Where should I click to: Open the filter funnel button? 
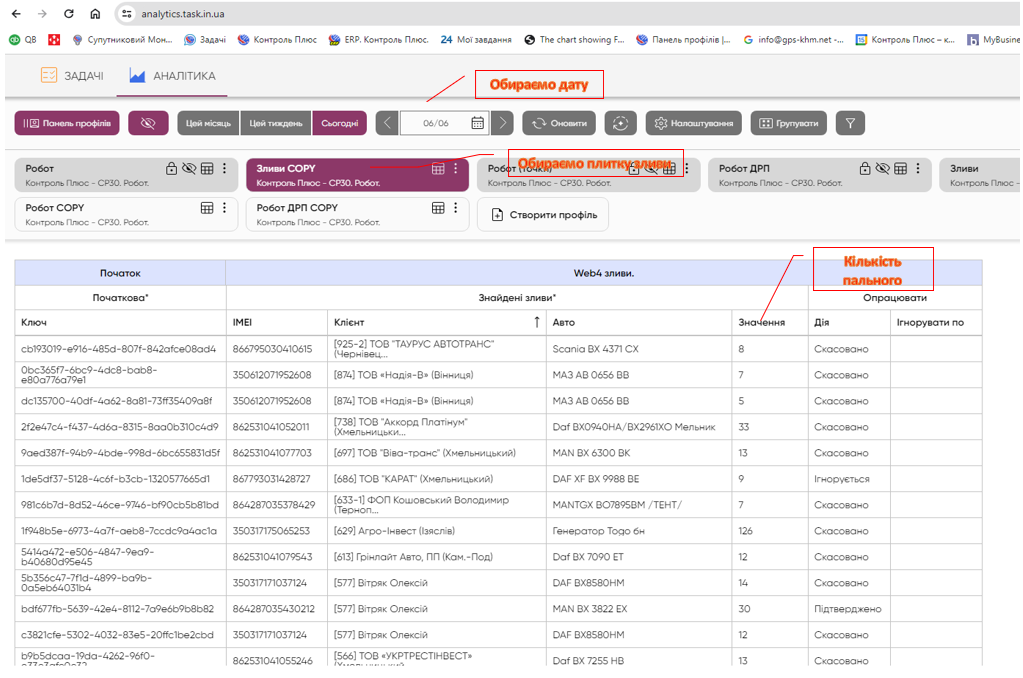coord(850,123)
